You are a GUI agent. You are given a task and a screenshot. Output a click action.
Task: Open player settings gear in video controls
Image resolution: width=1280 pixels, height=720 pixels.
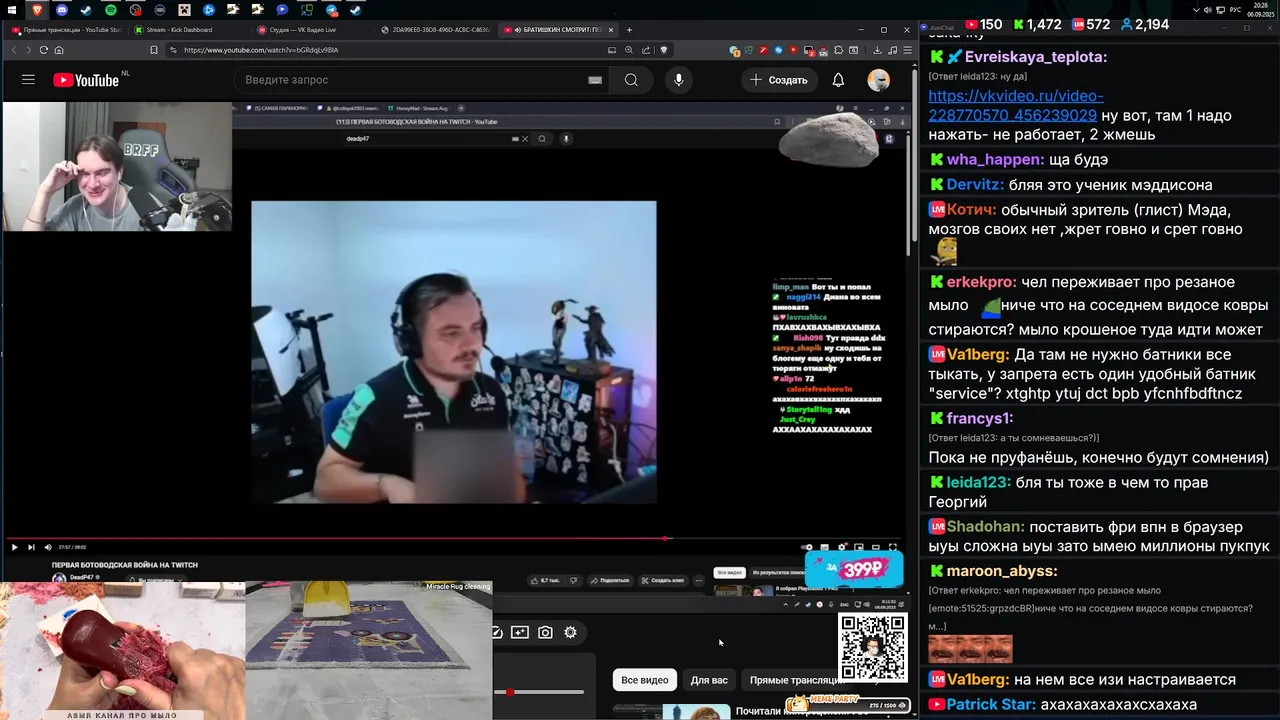842,547
